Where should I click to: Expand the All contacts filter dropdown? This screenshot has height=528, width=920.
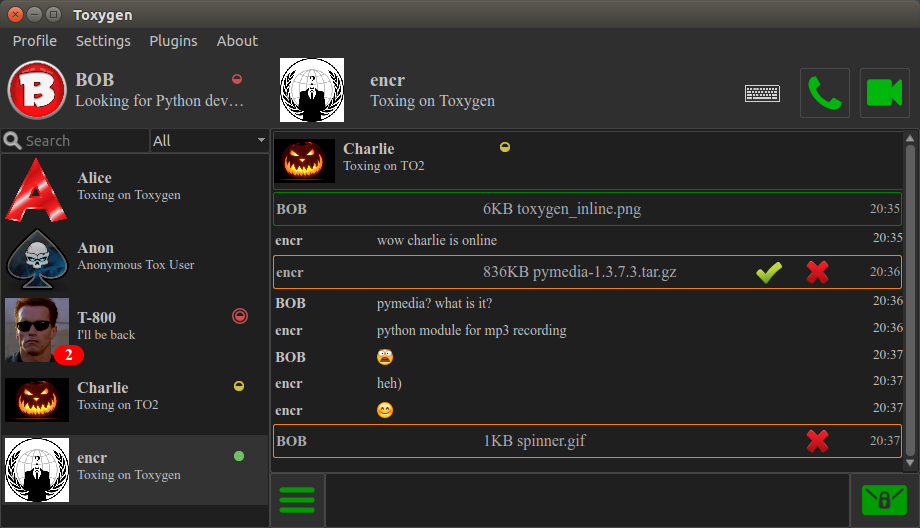[209, 141]
